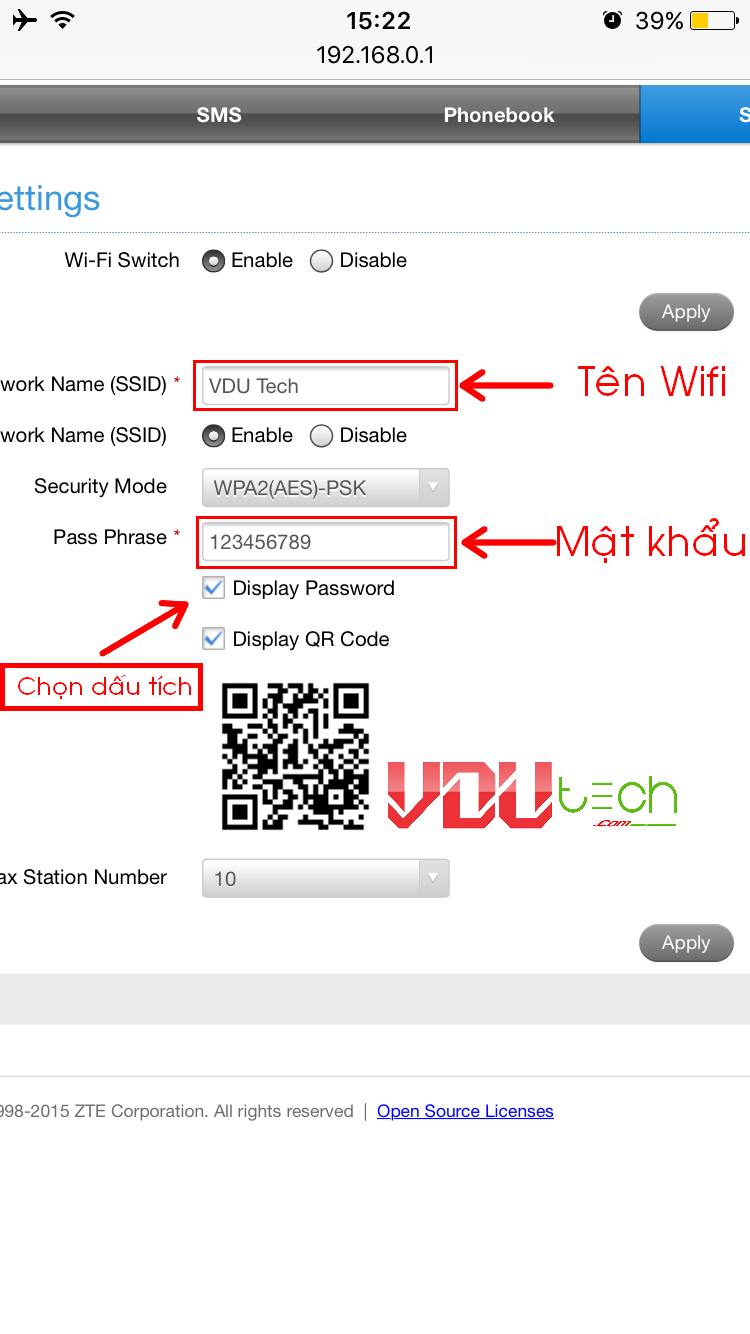750x1334 pixels.
Task: Select Disable for broadcast Network Name (SSID)
Action: click(321, 436)
